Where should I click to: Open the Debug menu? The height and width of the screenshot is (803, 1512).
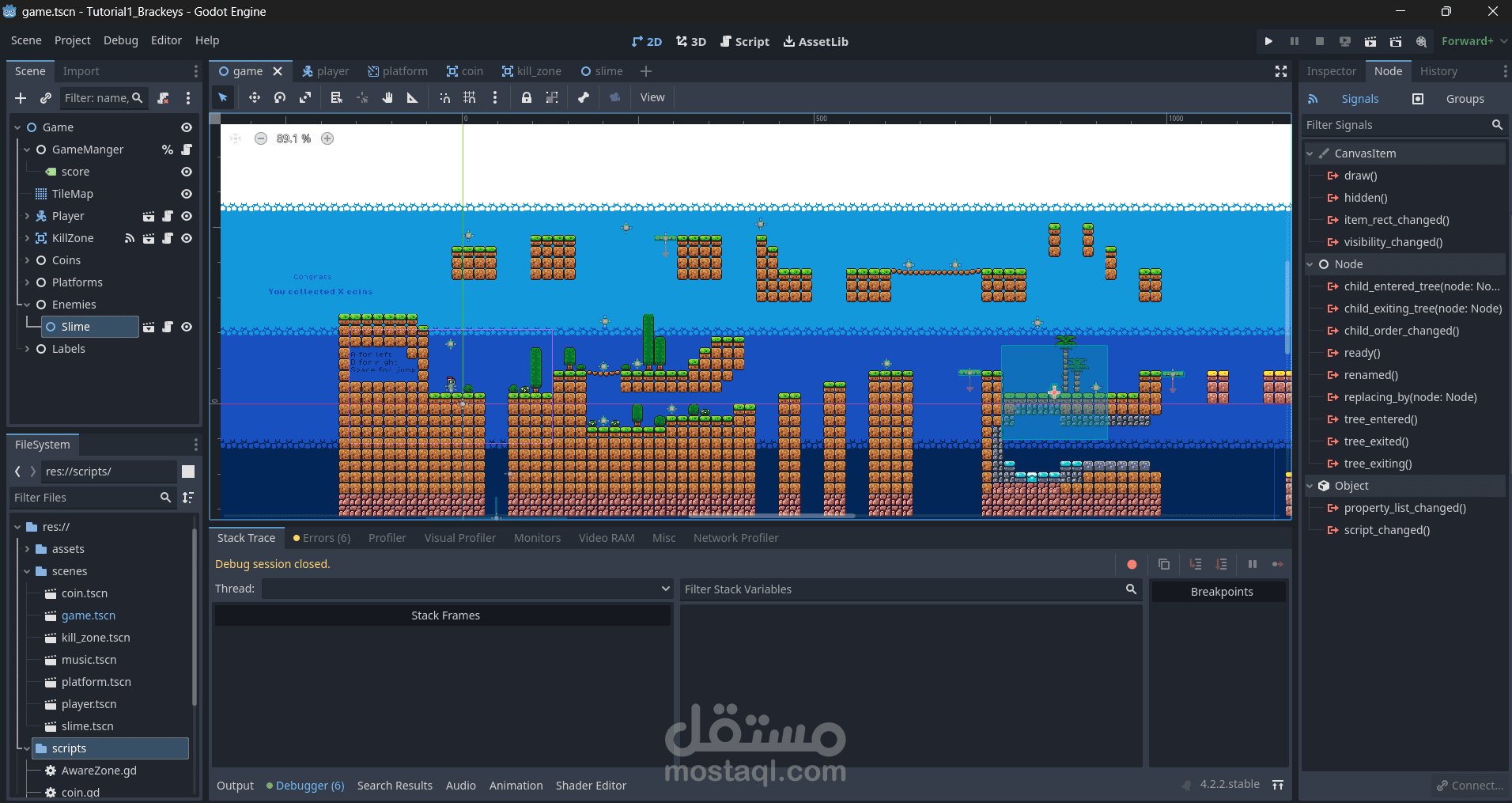(x=120, y=40)
